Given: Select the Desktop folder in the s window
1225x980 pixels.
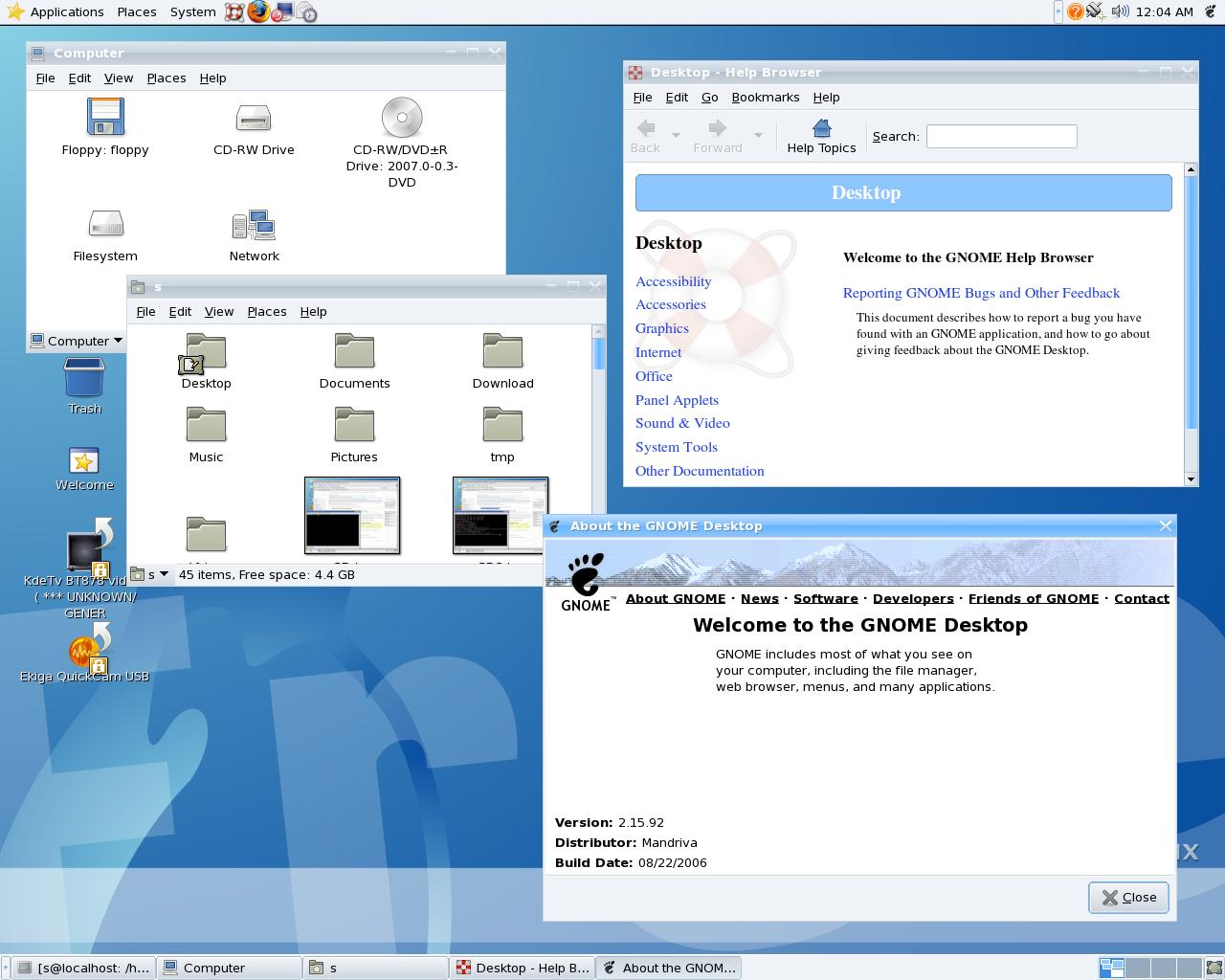Looking at the screenshot, I should click(204, 353).
